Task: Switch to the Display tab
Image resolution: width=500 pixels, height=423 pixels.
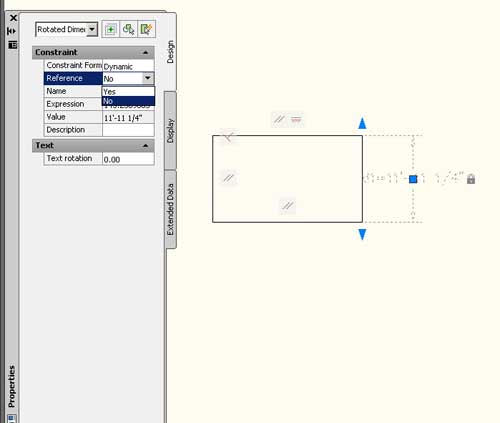Action: [170, 131]
